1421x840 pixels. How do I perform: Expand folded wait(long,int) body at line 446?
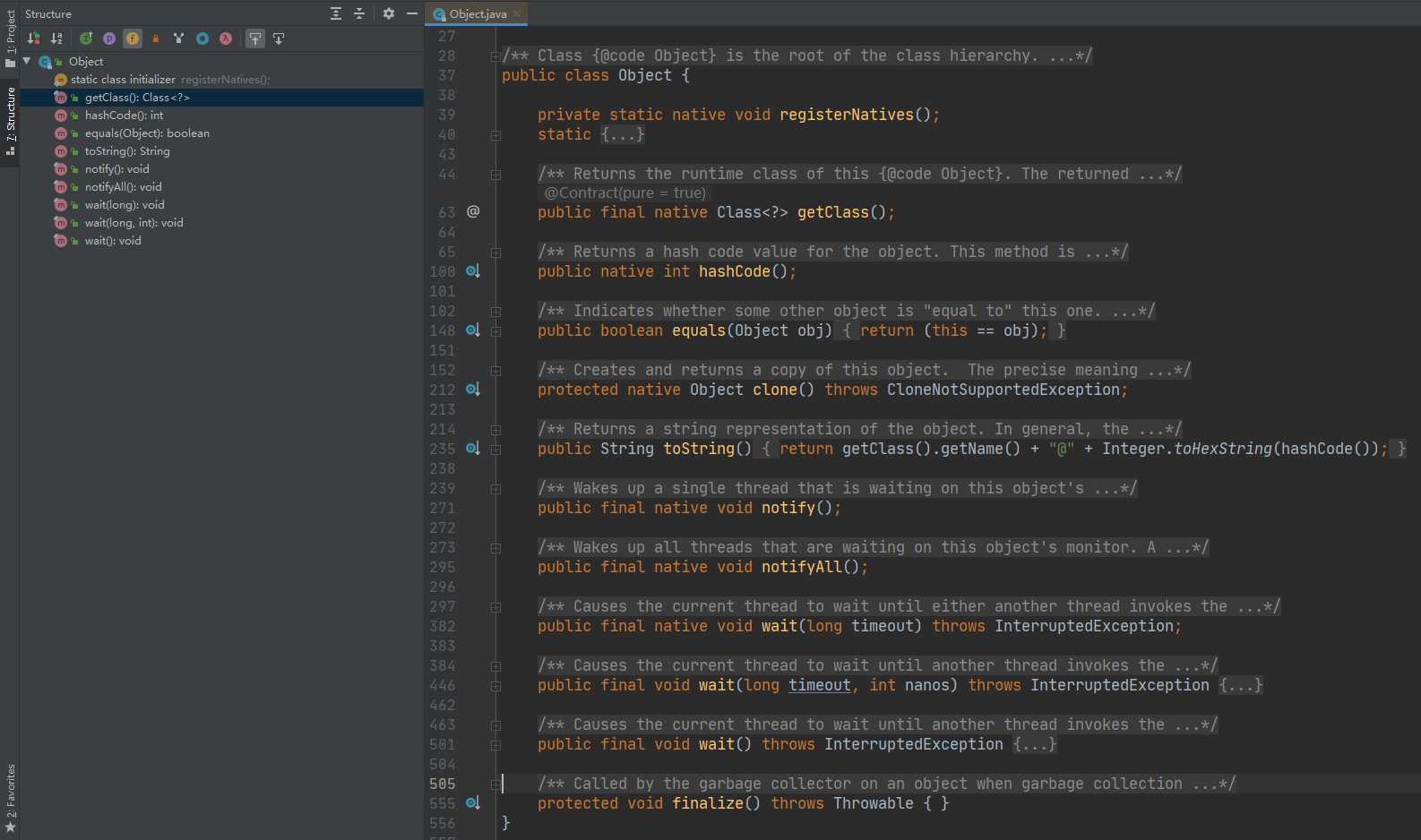(x=495, y=686)
